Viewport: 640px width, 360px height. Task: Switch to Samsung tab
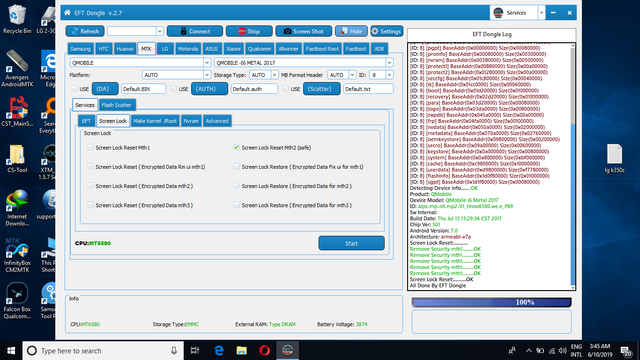[80, 49]
